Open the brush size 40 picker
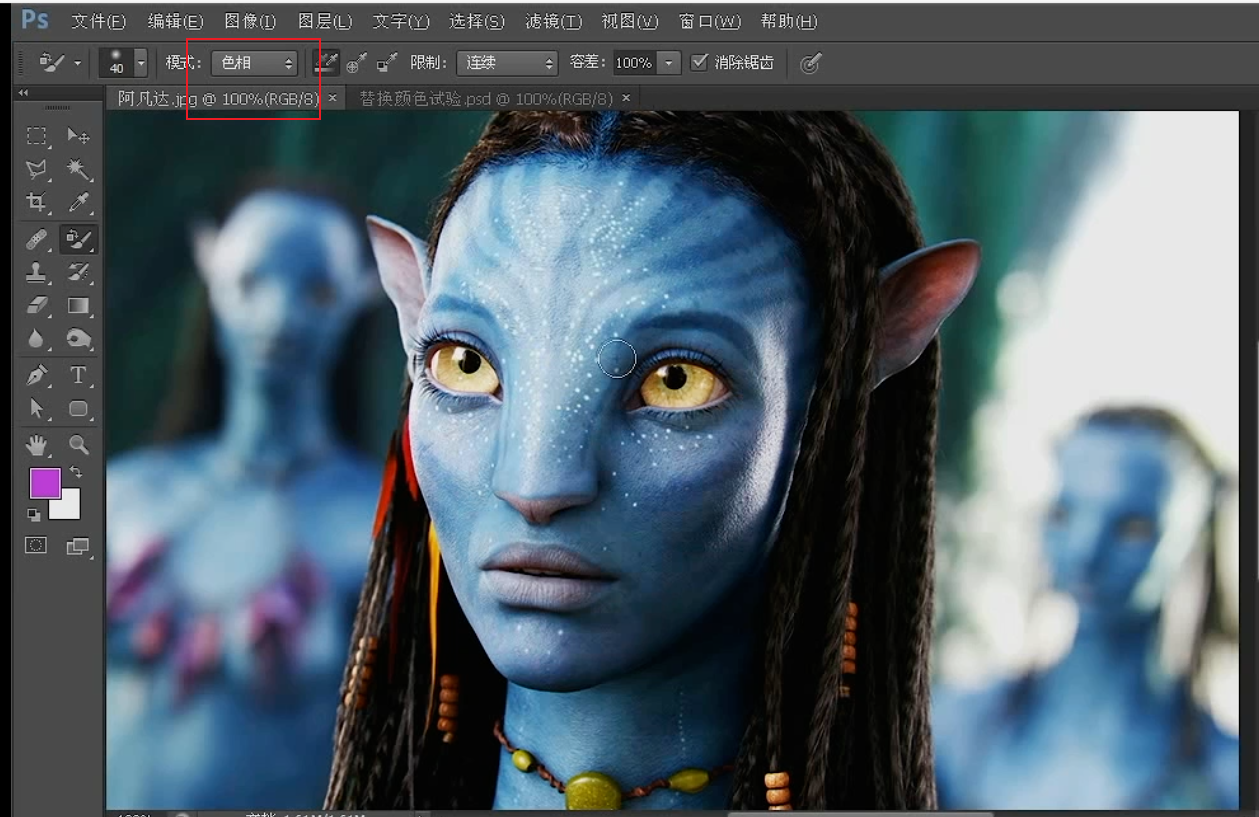Screen dimensions: 1259x817 pos(123,63)
